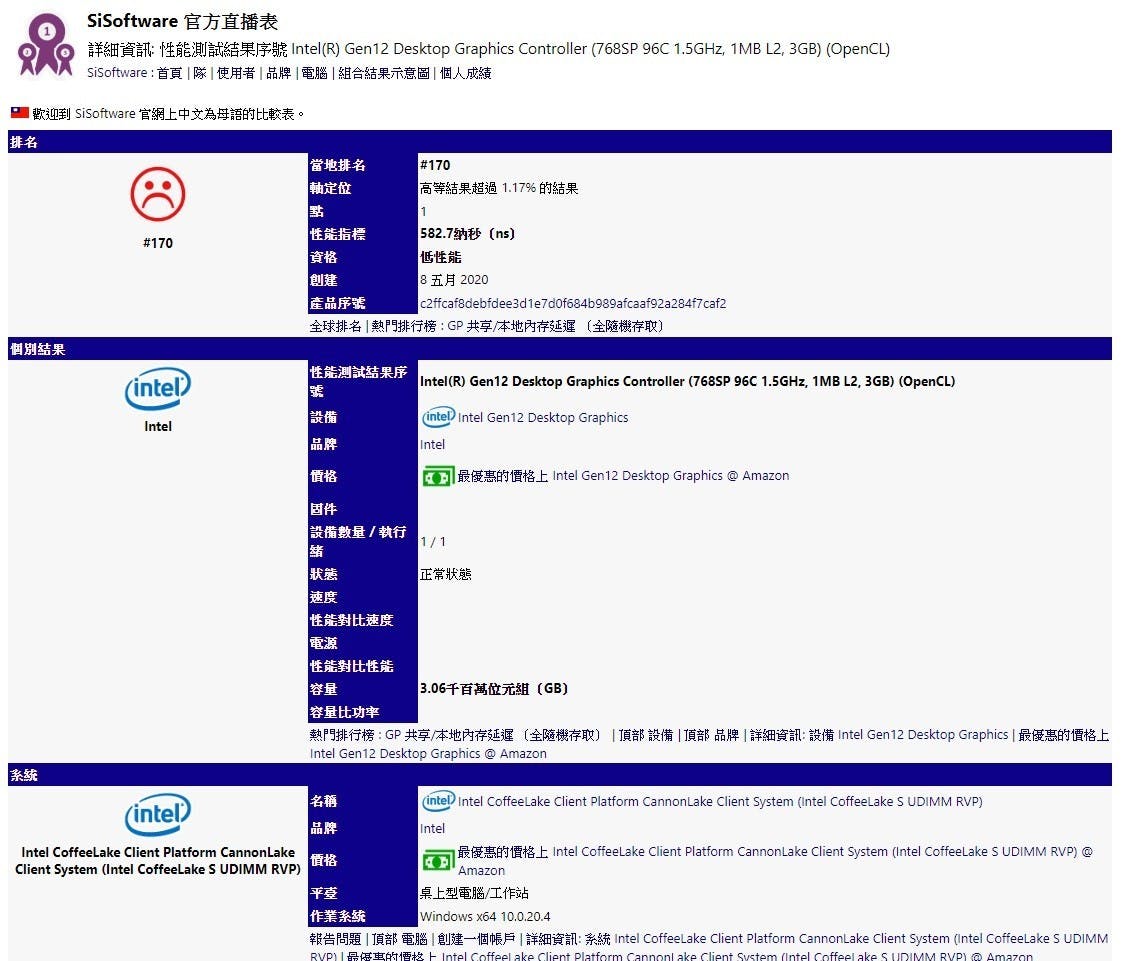Screen dimensions: 1147x961
Task: Click the large Intel logo under 個別結果
Action: (158, 389)
